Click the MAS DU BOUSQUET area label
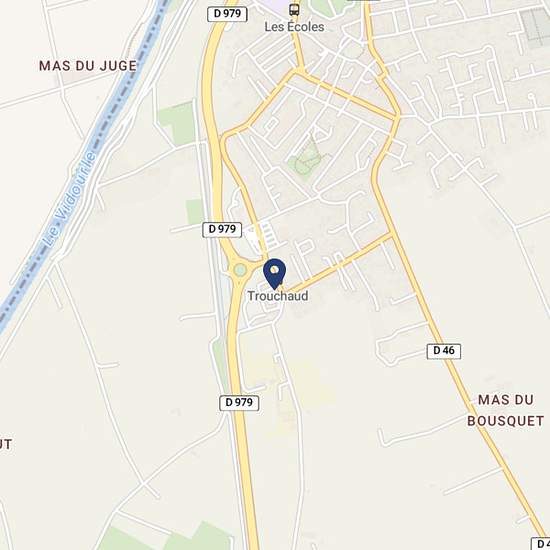The width and height of the screenshot is (550, 550). click(505, 410)
